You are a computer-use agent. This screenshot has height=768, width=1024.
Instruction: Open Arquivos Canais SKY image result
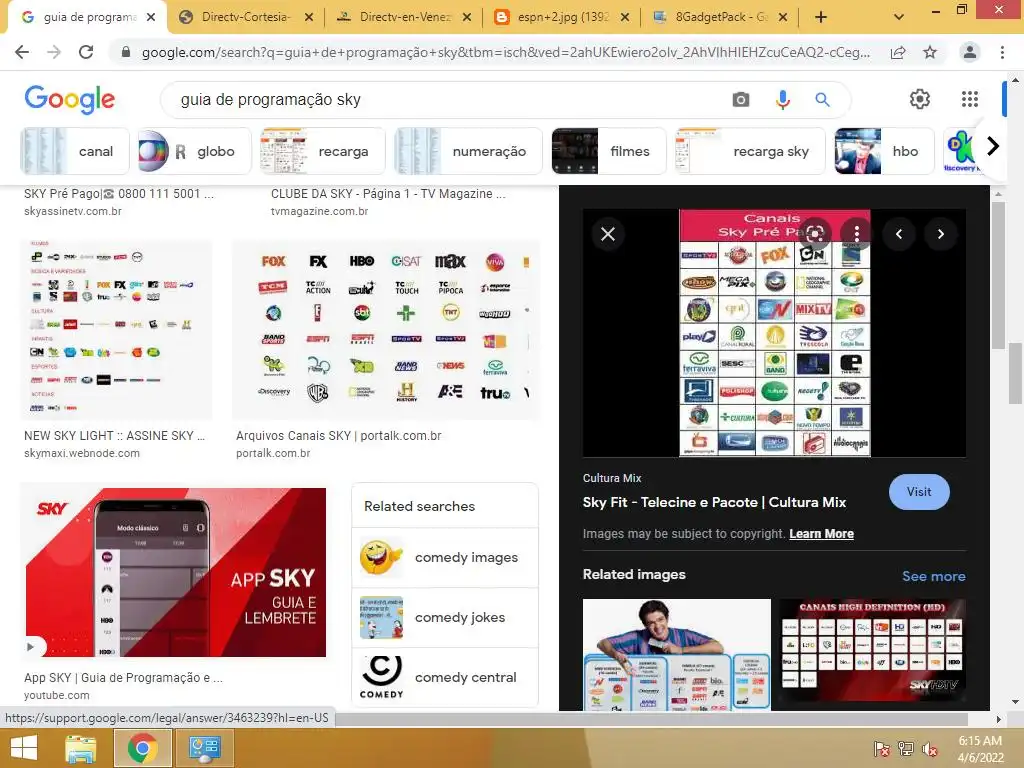385,330
